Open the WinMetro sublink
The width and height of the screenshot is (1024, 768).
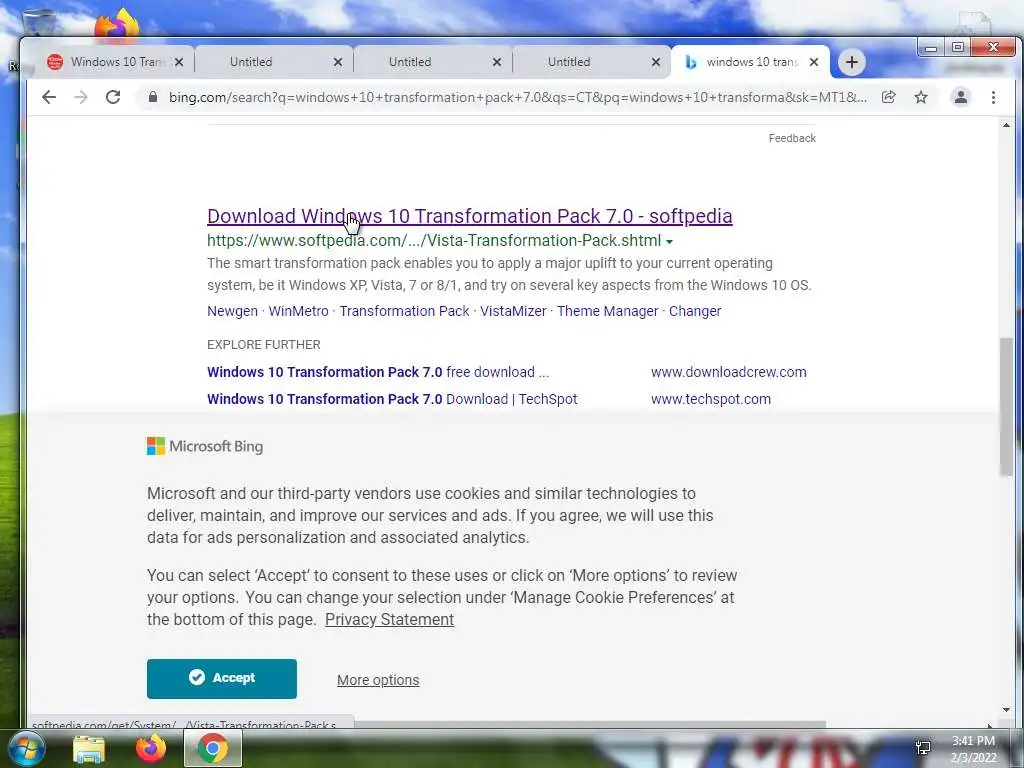click(298, 311)
